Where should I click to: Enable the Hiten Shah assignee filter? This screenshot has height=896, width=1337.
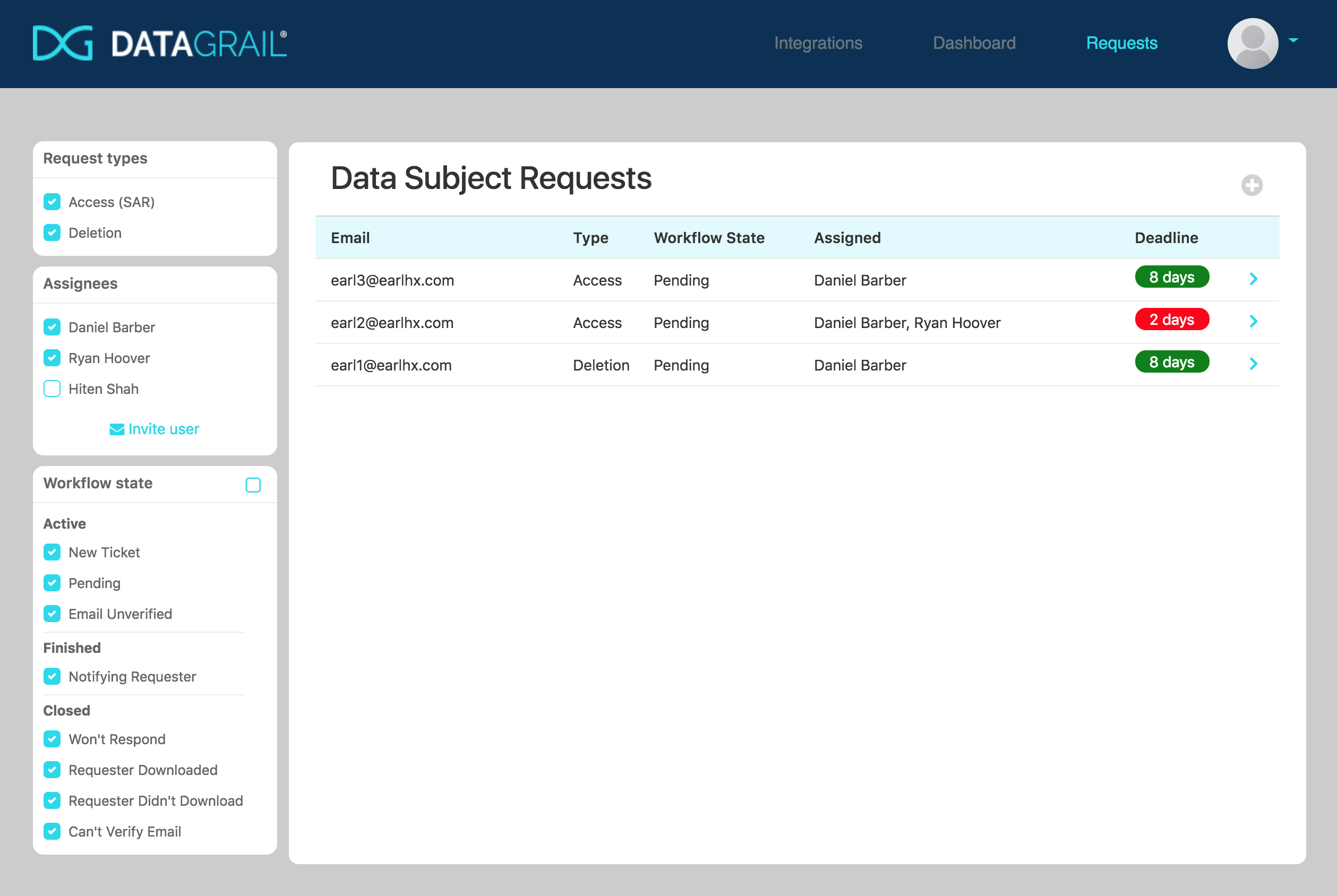tap(52, 389)
